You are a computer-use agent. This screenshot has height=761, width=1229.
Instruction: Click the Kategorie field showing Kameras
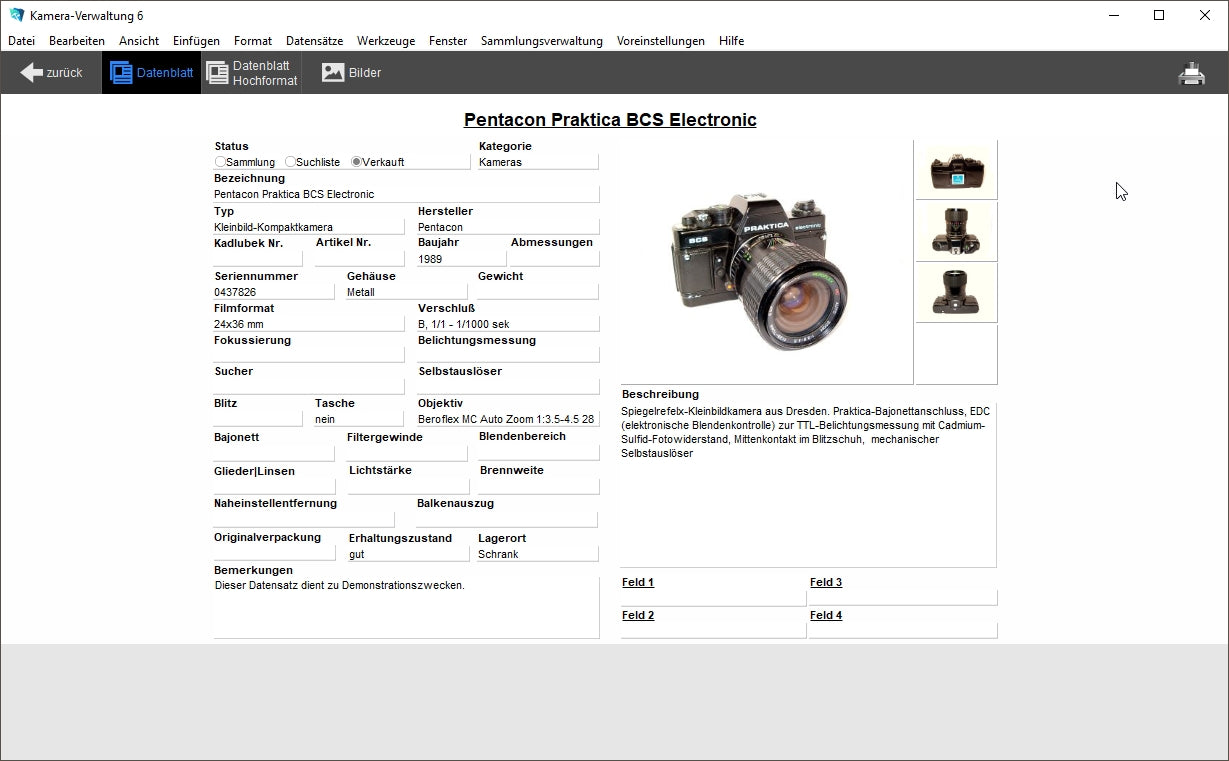(537, 162)
